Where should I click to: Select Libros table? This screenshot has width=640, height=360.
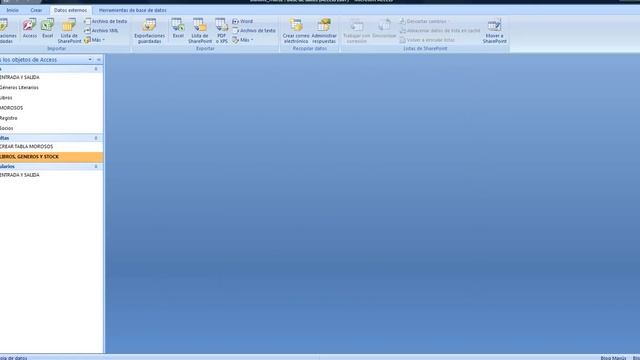51,98
